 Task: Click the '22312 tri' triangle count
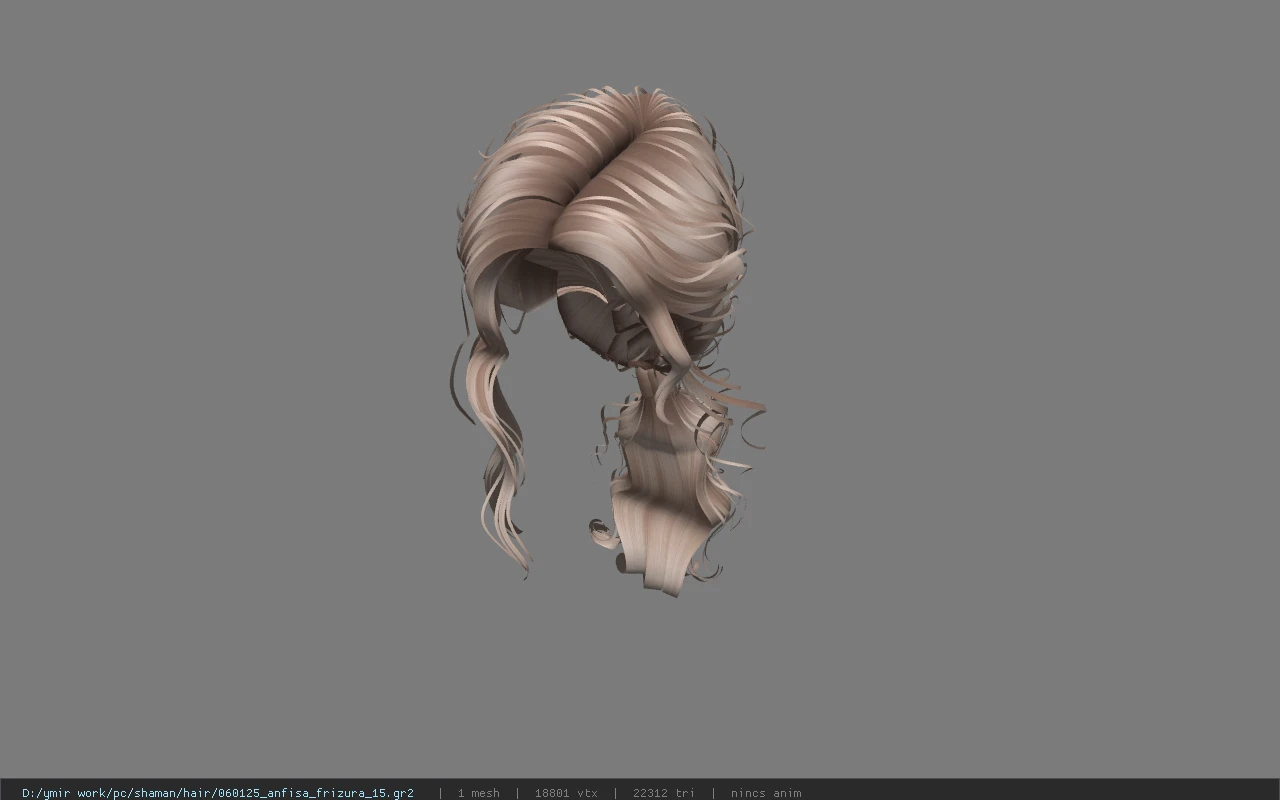pos(663,793)
